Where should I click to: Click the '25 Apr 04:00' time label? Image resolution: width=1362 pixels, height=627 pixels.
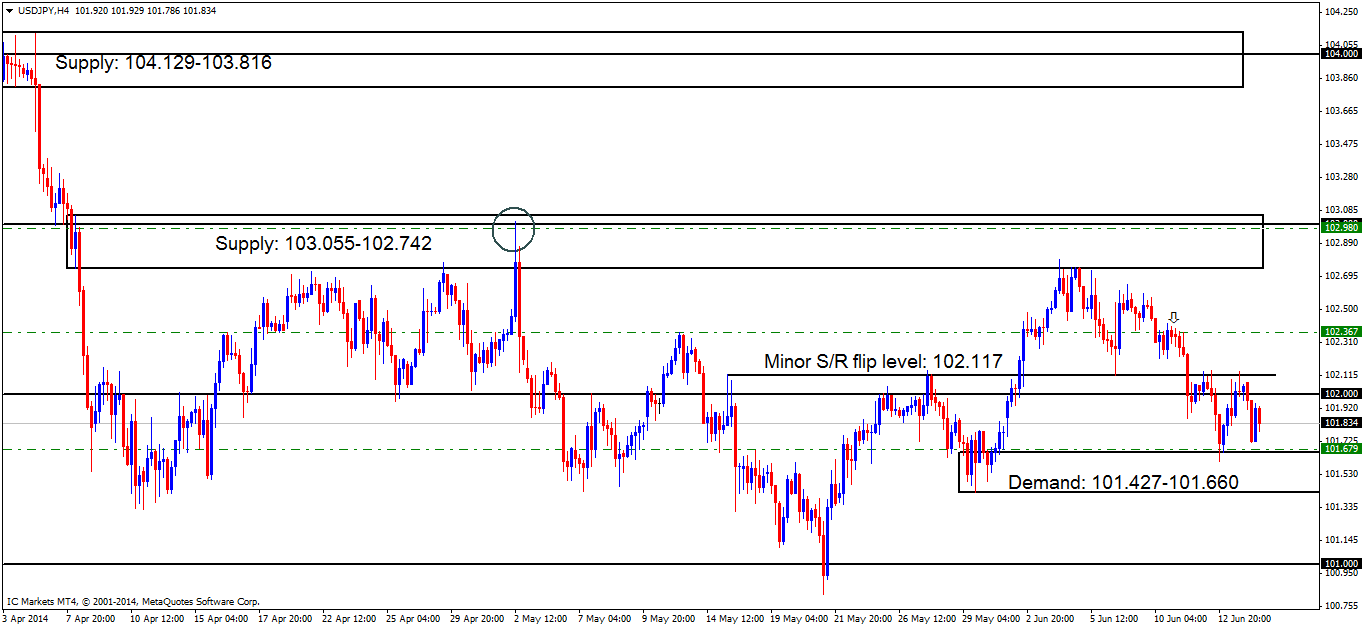point(415,619)
